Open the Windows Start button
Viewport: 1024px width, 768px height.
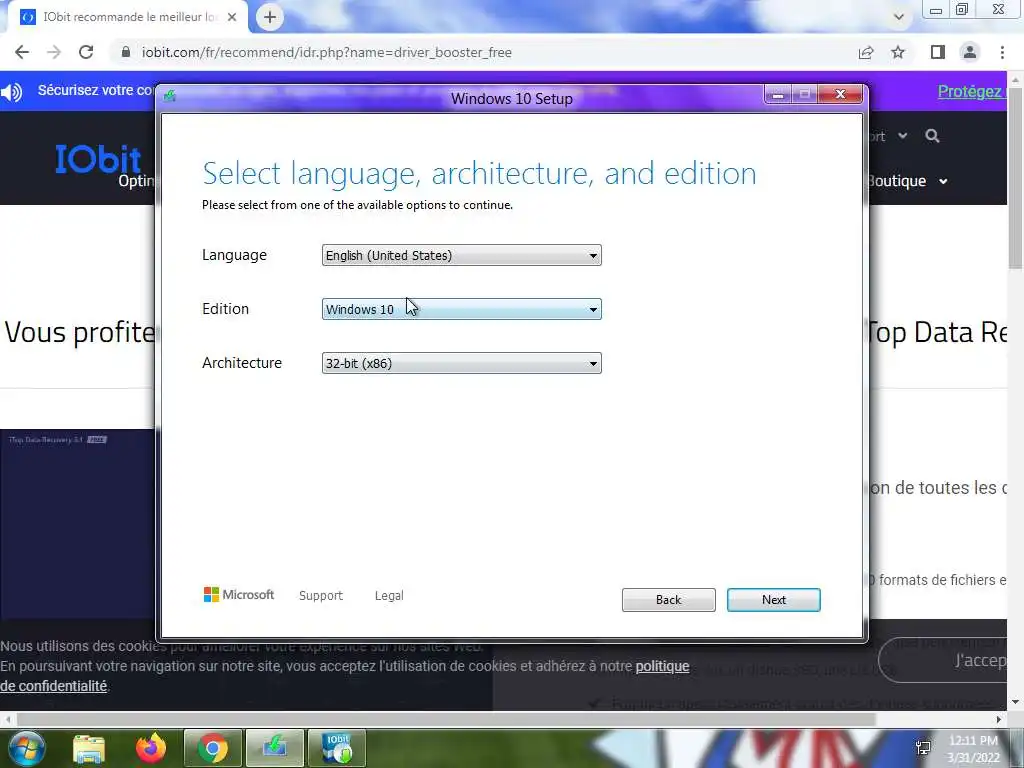[x=26, y=748]
